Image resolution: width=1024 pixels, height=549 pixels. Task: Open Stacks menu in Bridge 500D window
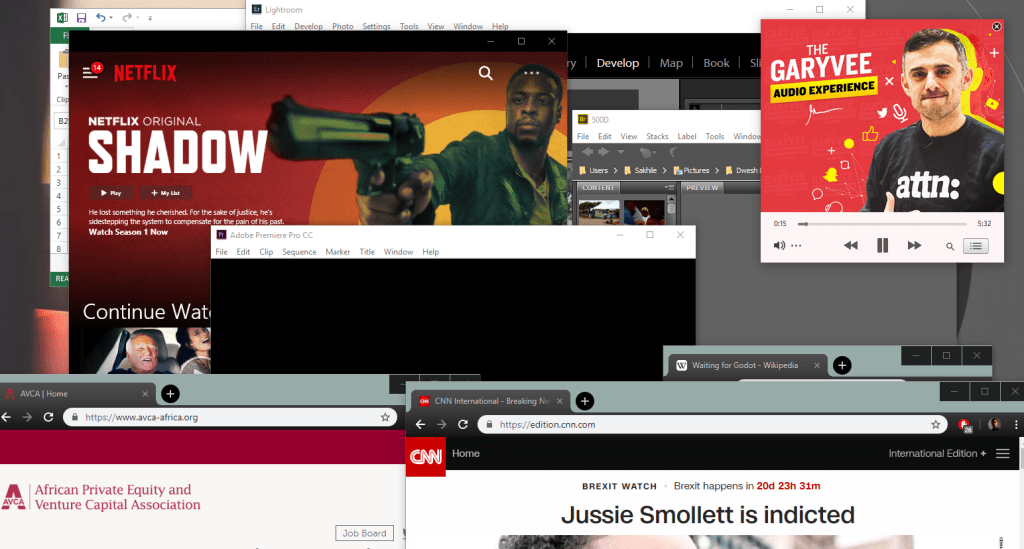click(657, 136)
